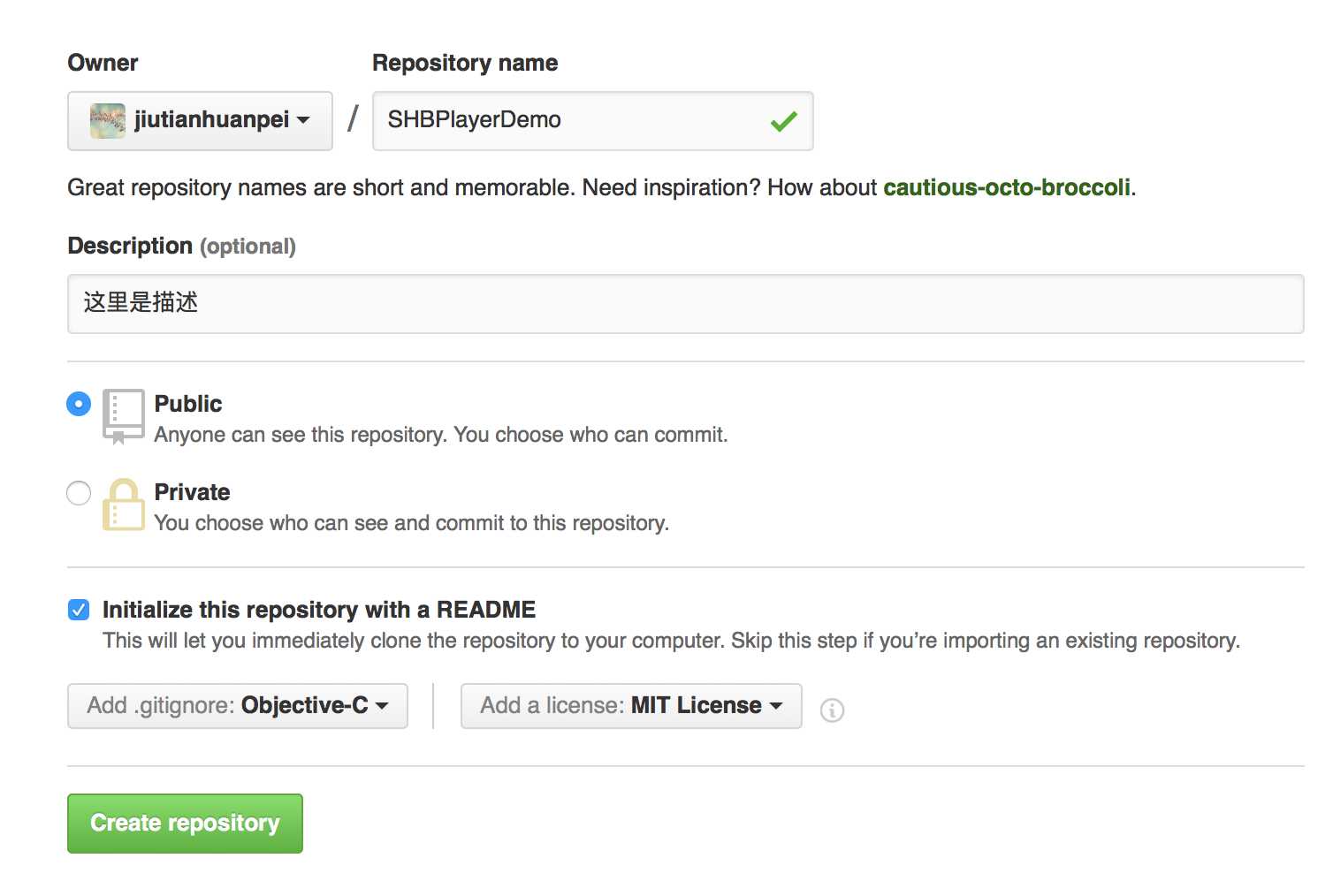Screen dimensions: 1333x896
Task: Select the Private radio button
Action: point(79,492)
